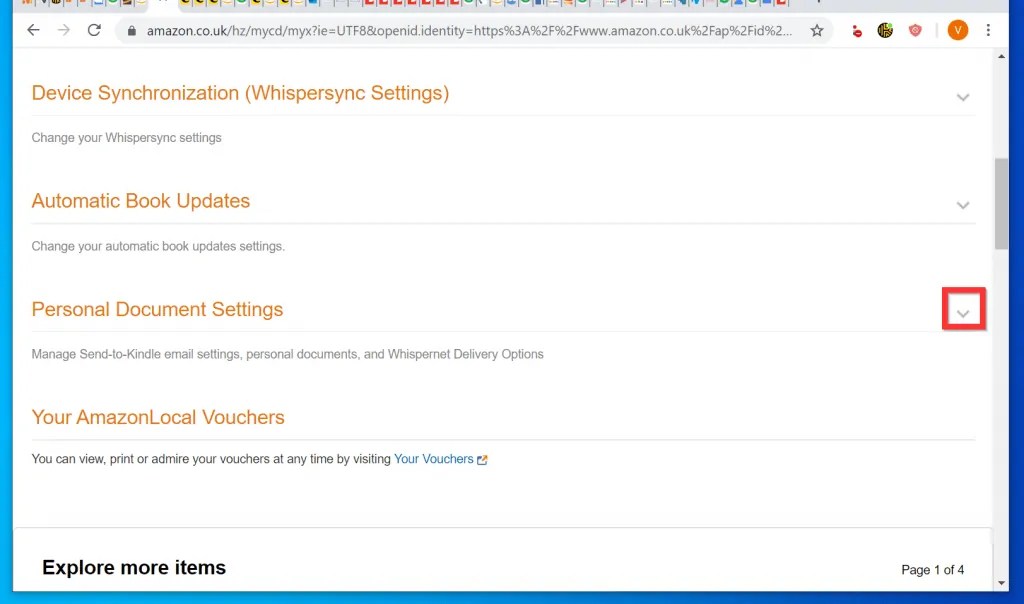Open the Chrome profile avatar marked V
The width and height of the screenshot is (1024, 604).
click(x=957, y=30)
